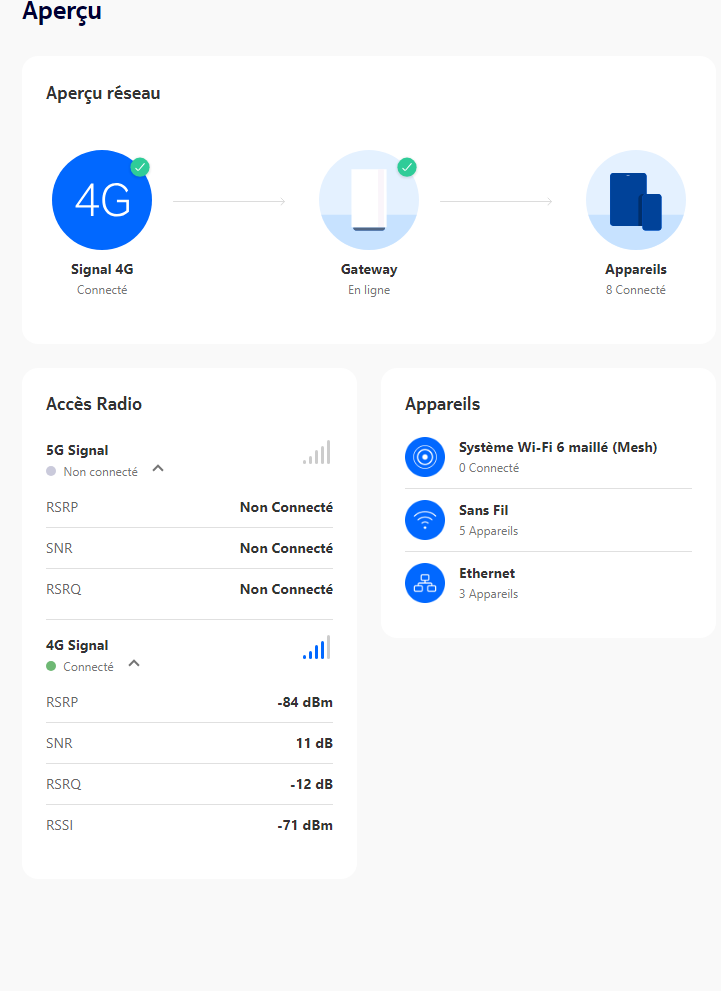The width and height of the screenshot is (721, 991).
Task: Click the Accès Radio heading
Action: point(94,404)
